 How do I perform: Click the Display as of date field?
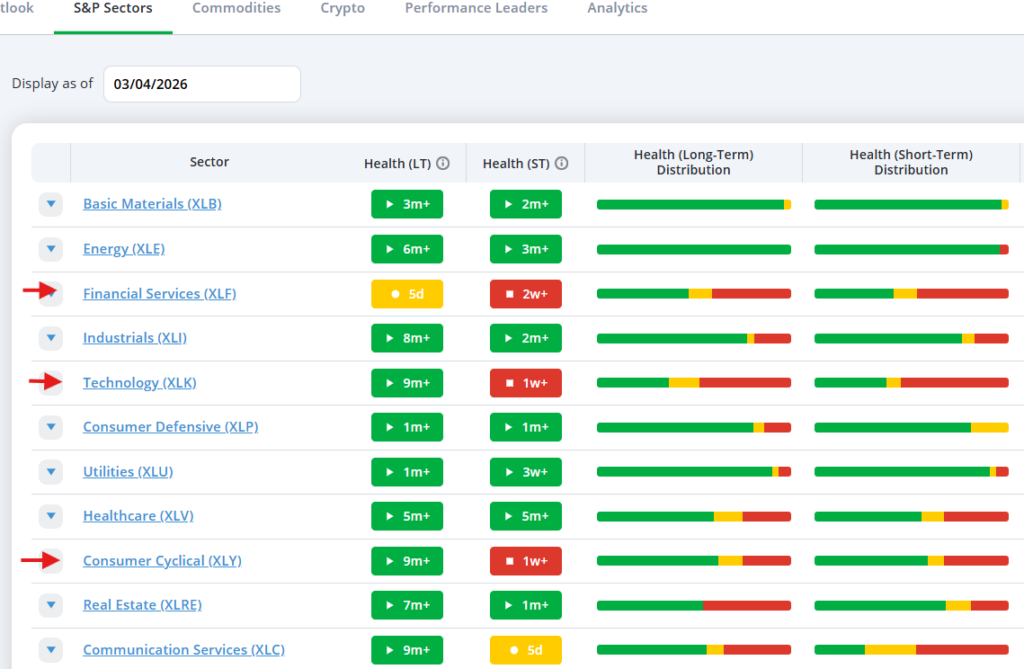201,84
